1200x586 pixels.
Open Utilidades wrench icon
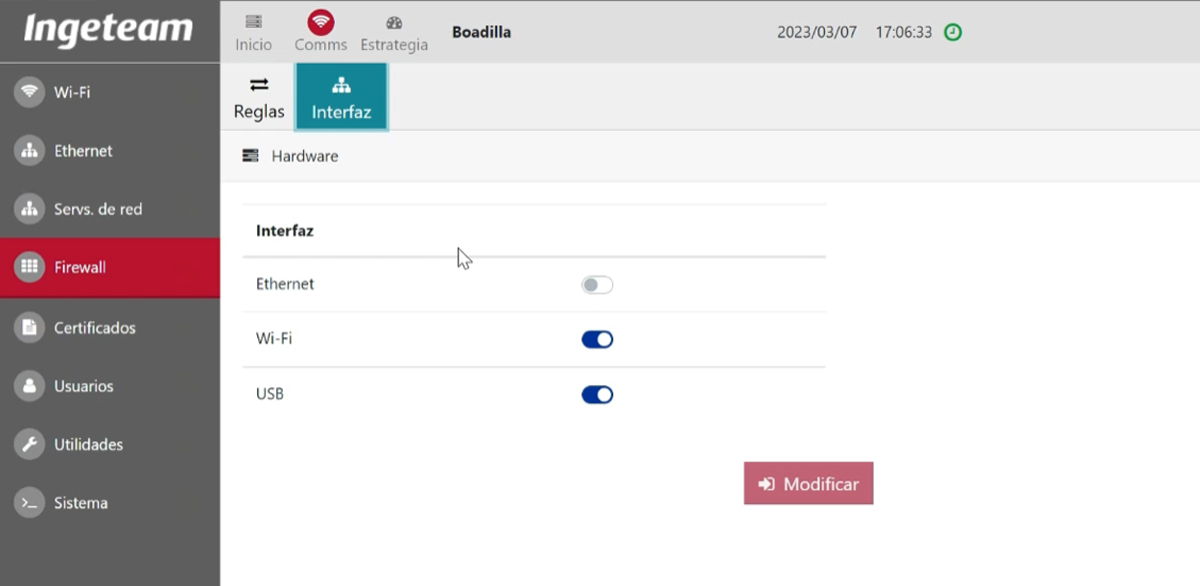coord(30,444)
